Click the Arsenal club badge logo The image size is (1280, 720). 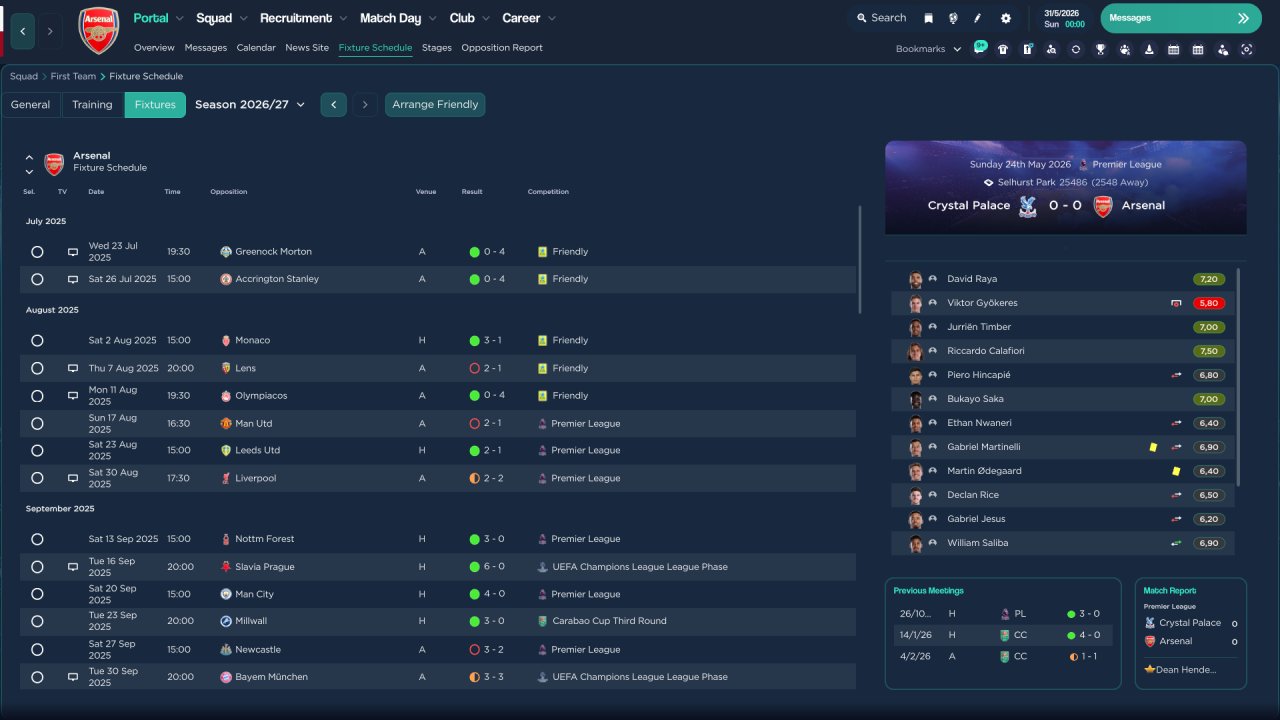[98, 31]
